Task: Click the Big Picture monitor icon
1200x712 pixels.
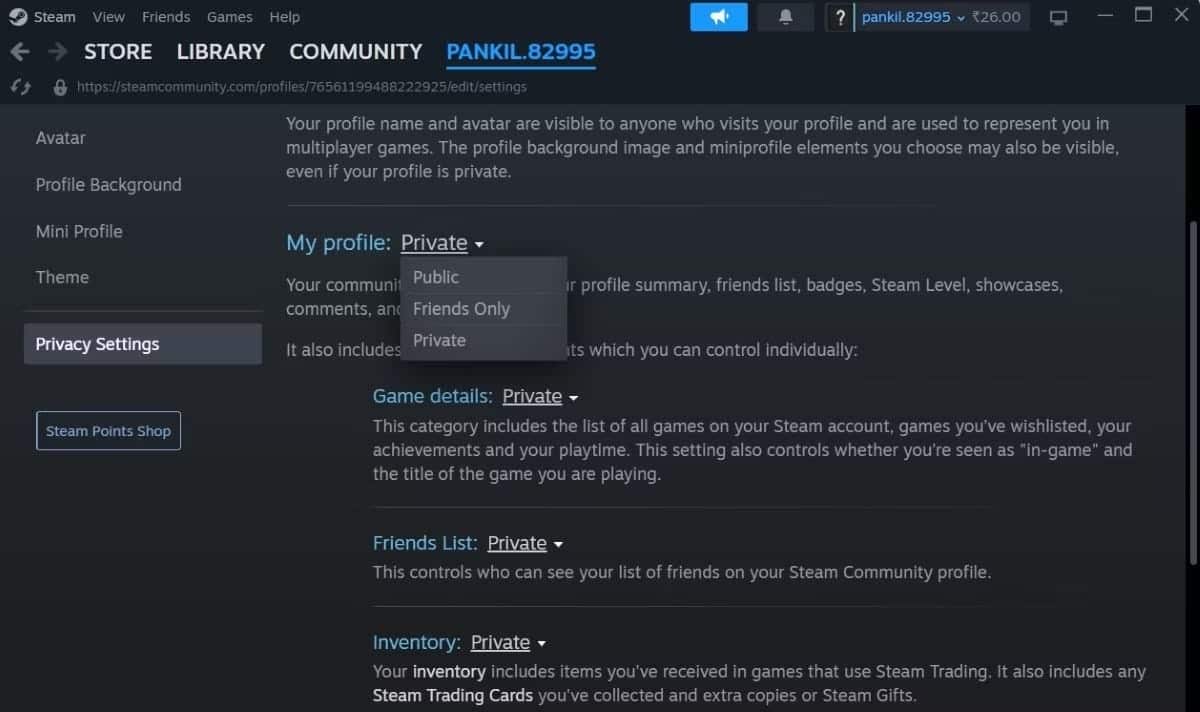Action: pyautogui.click(x=1058, y=18)
